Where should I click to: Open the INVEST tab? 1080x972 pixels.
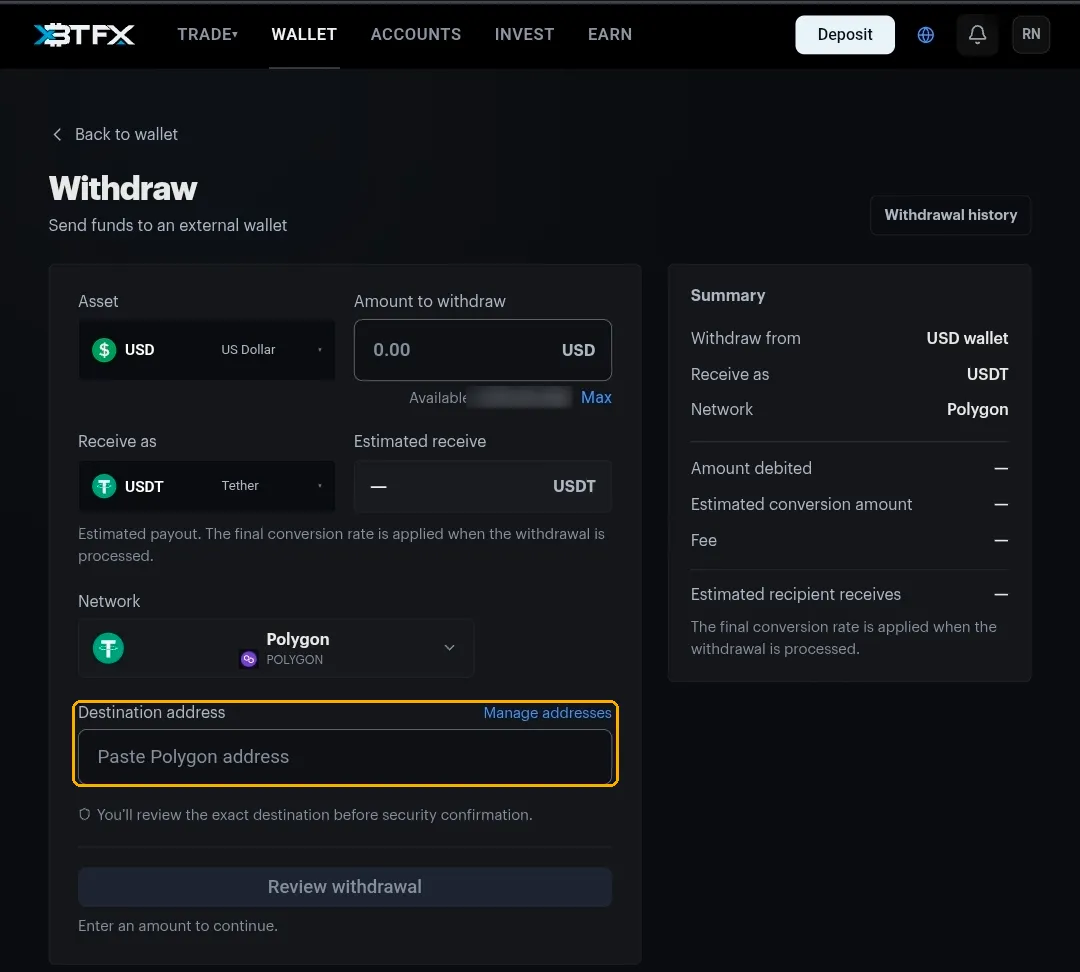tap(524, 34)
